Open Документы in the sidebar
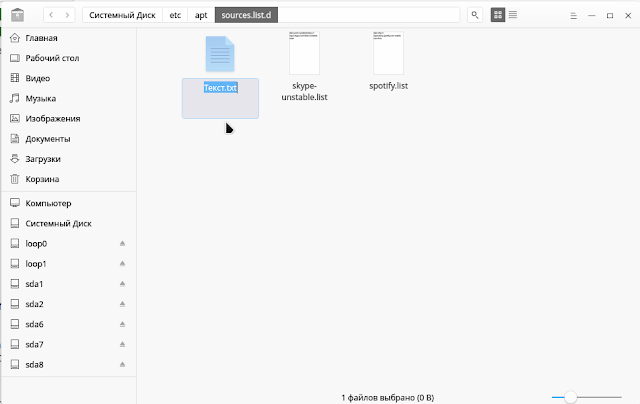The image size is (640, 404). [69, 139]
